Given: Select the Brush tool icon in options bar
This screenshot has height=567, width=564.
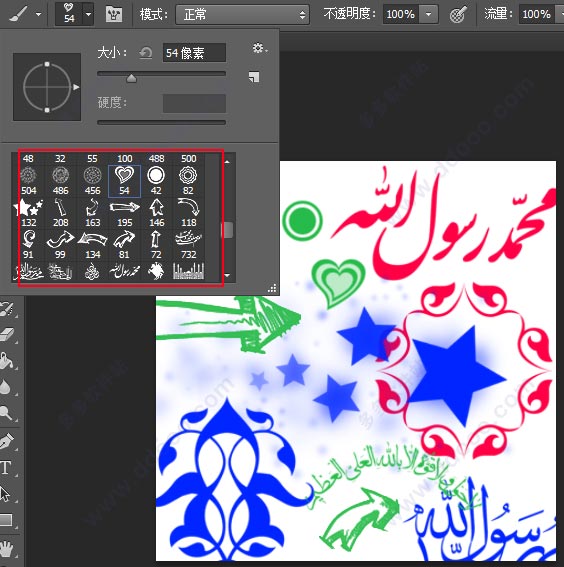Looking at the screenshot, I should pos(18,14).
